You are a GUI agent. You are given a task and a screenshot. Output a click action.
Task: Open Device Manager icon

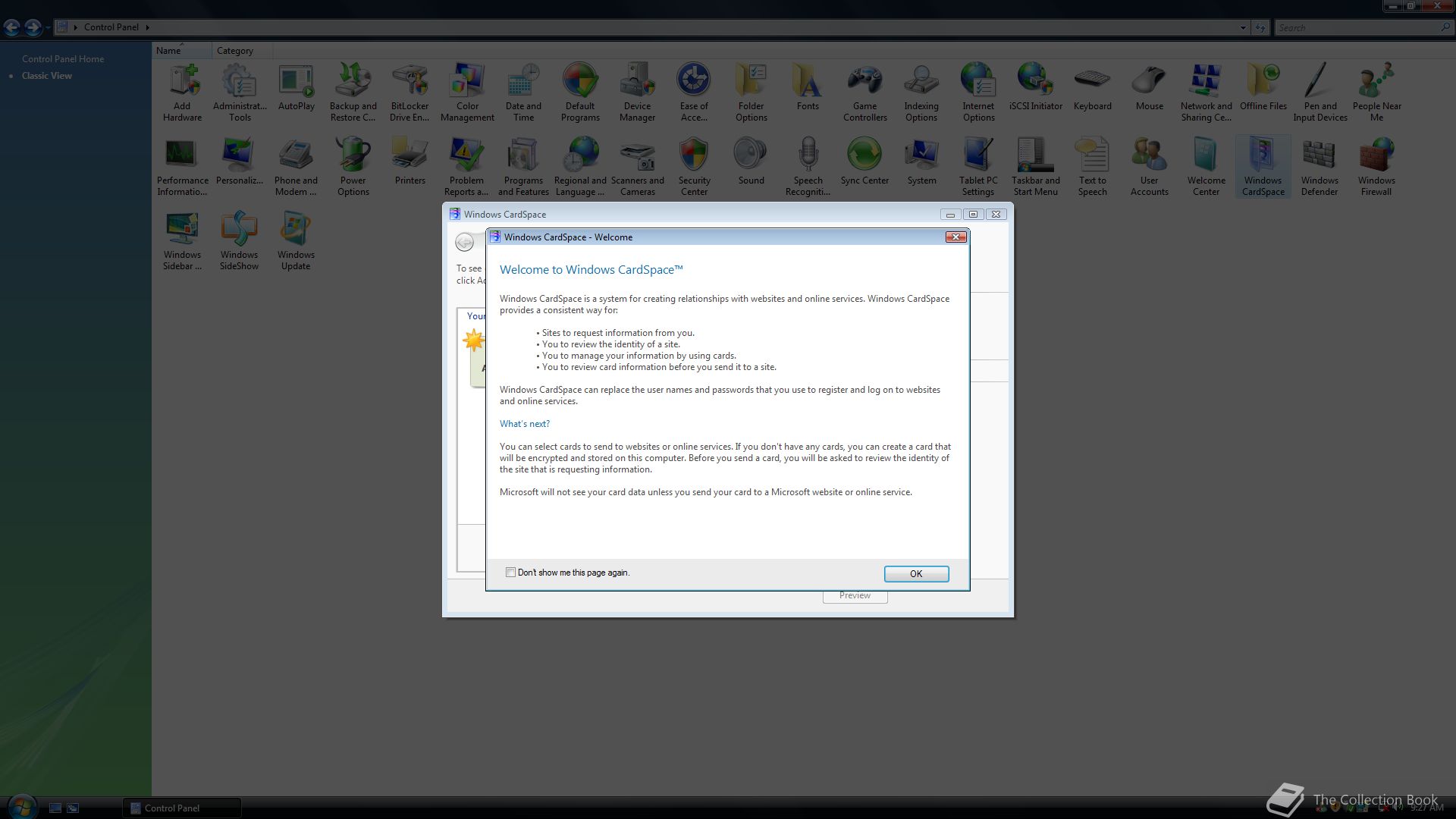click(x=637, y=93)
